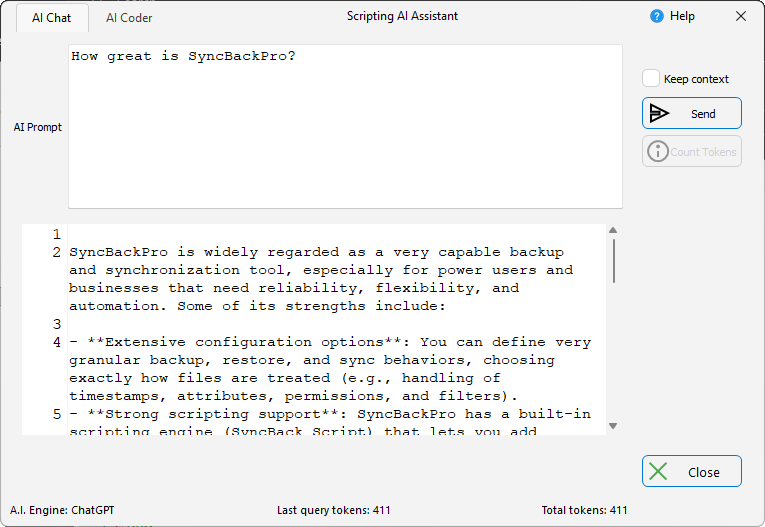Click the A.I. Engine: ChatGPT status label

click(62, 510)
